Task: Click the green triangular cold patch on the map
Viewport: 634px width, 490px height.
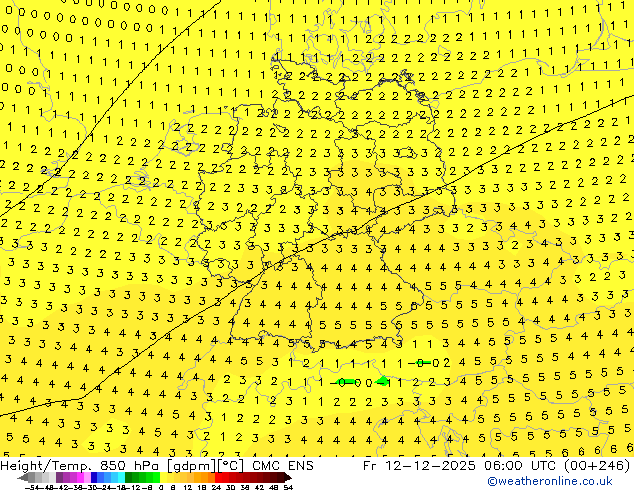Action: [383, 380]
